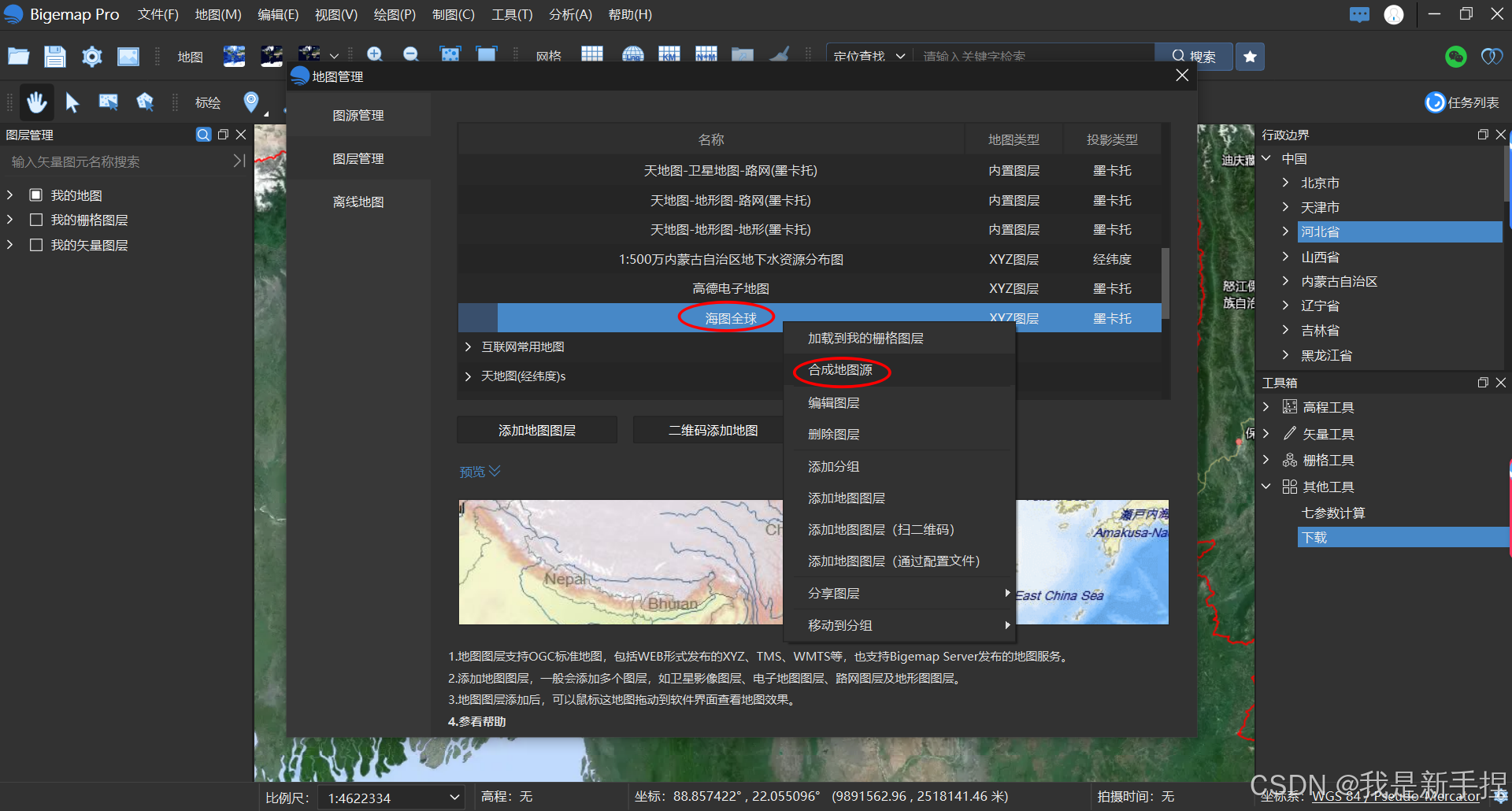Collapse the 预览 preview section
Image resolution: width=1512 pixels, height=811 pixels.
(x=480, y=472)
